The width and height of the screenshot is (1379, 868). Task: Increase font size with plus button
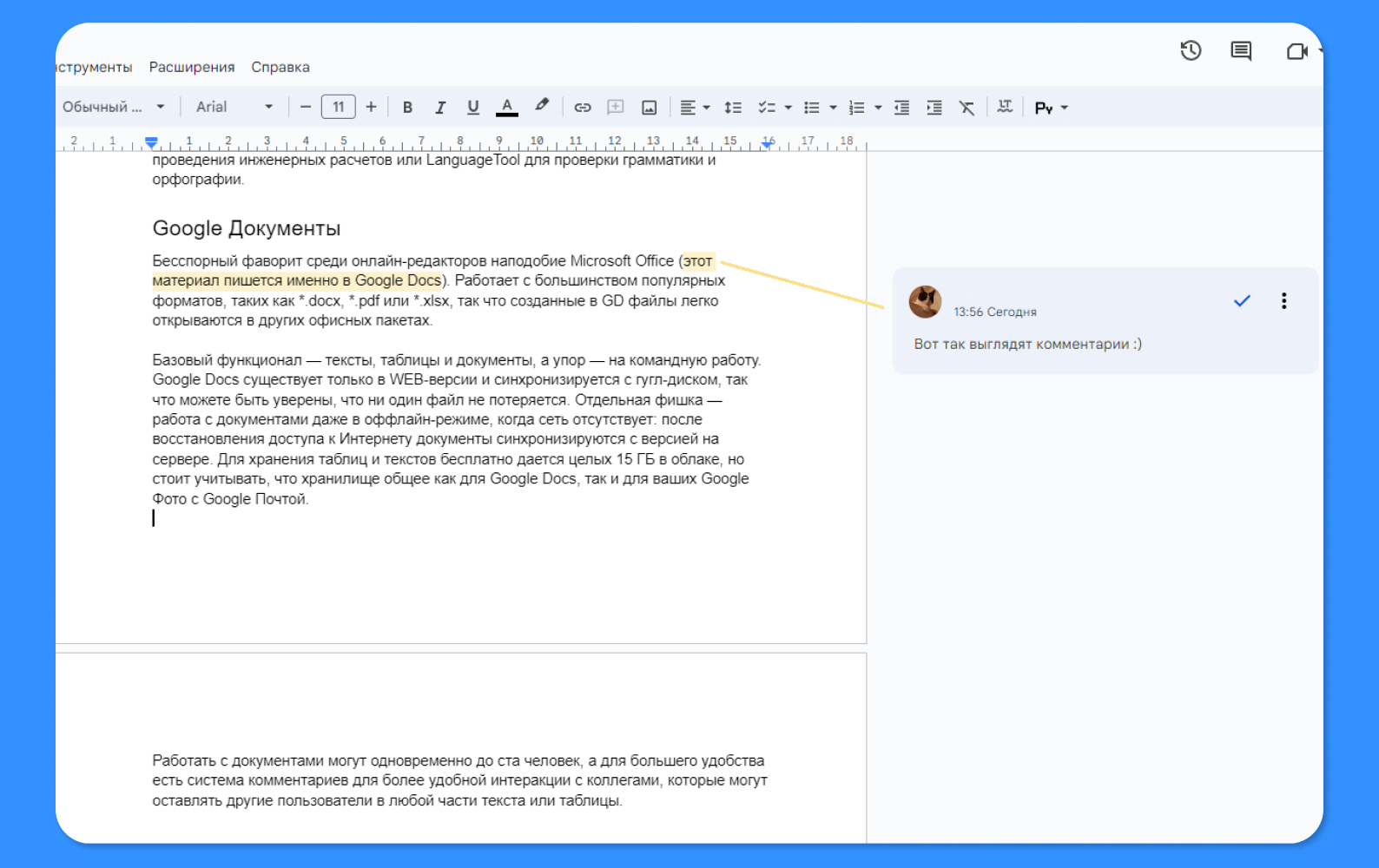371,107
